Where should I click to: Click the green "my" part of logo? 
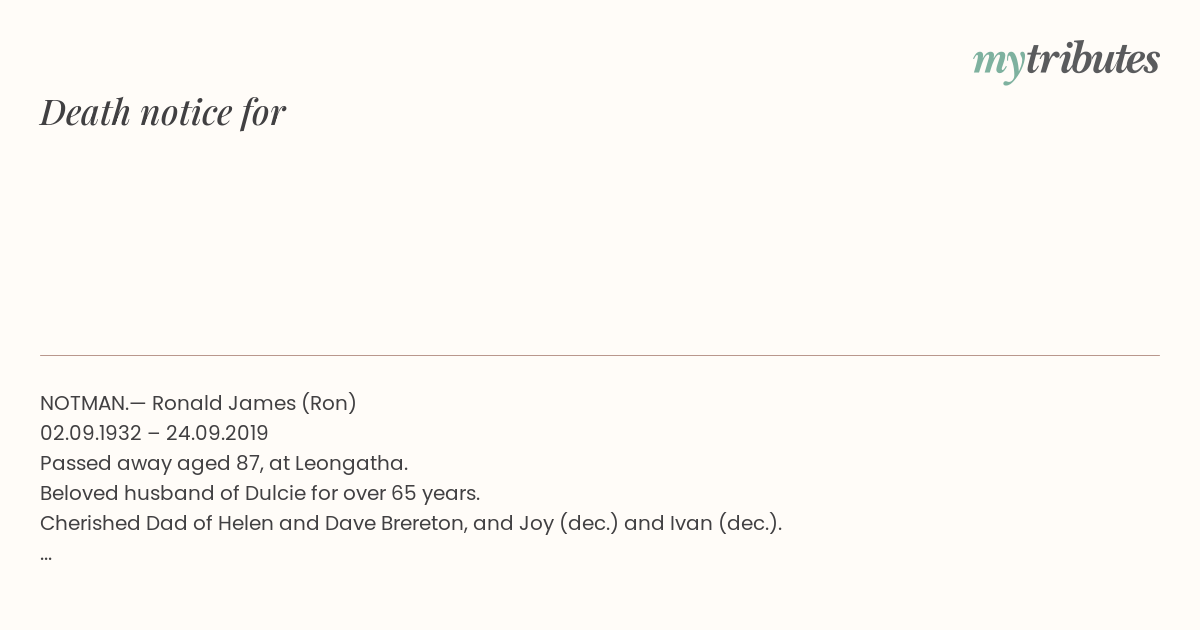click(x=999, y=62)
